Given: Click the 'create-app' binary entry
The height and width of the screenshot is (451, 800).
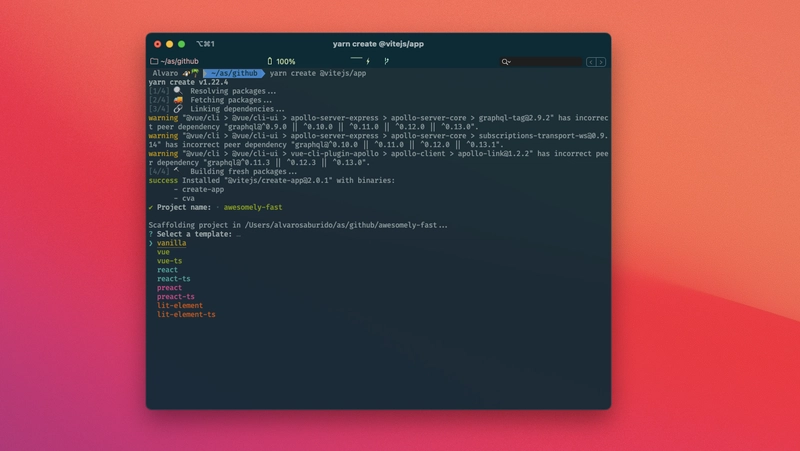Looking at the screenshot, I should (203, 189).
